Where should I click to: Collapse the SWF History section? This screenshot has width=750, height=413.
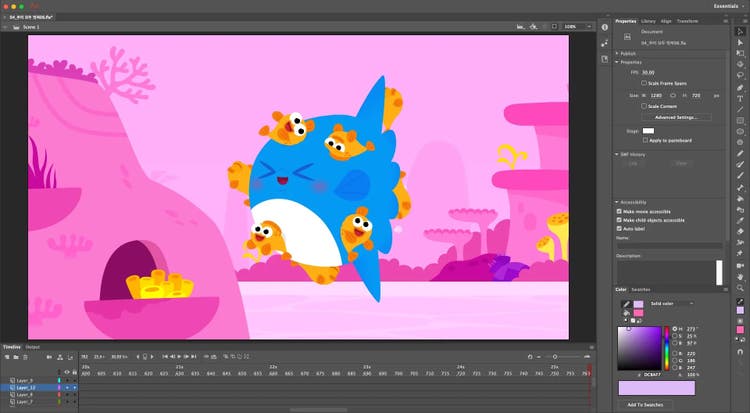(617, 155)
